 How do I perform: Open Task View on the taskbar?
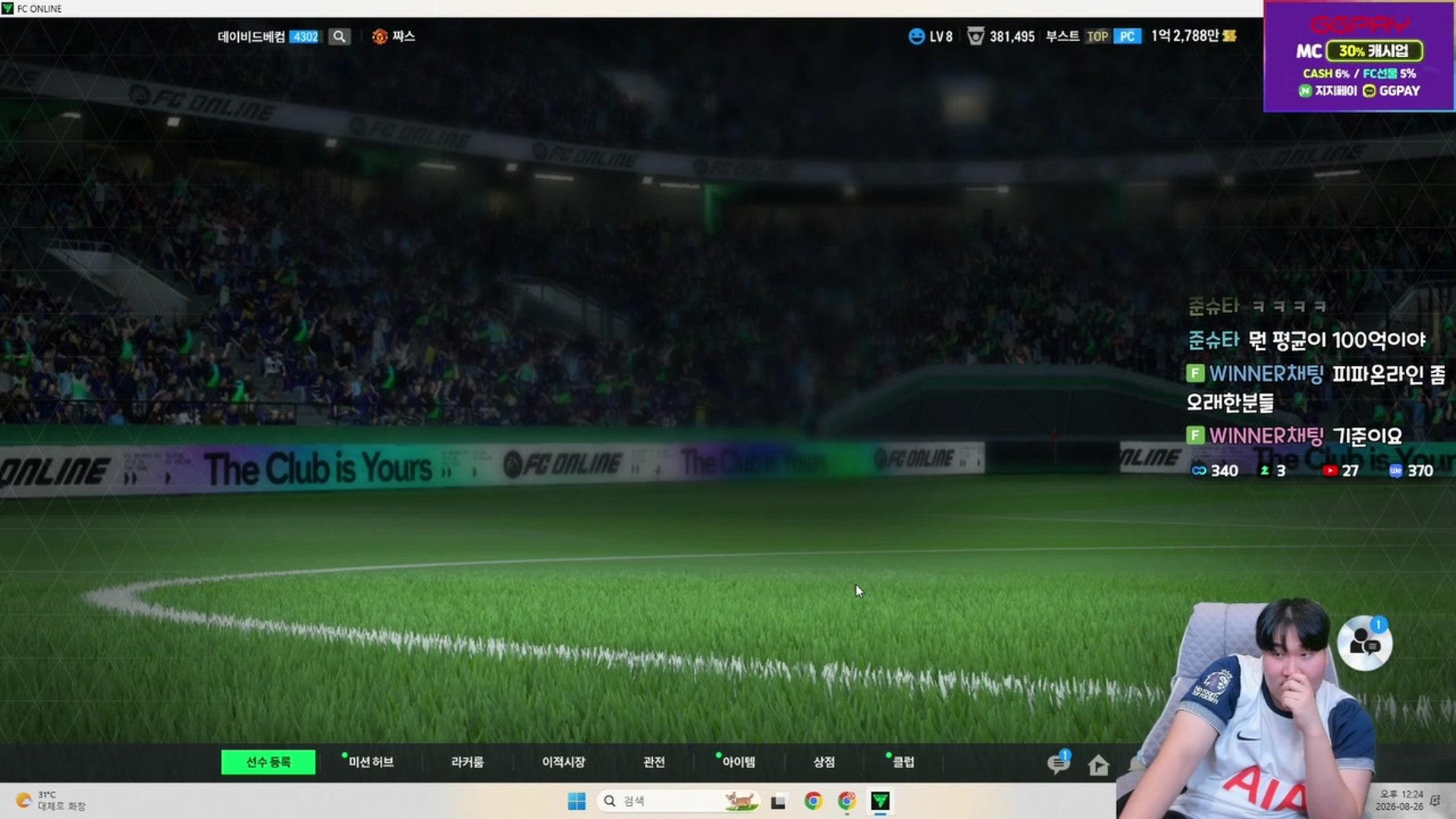(778, 802)
